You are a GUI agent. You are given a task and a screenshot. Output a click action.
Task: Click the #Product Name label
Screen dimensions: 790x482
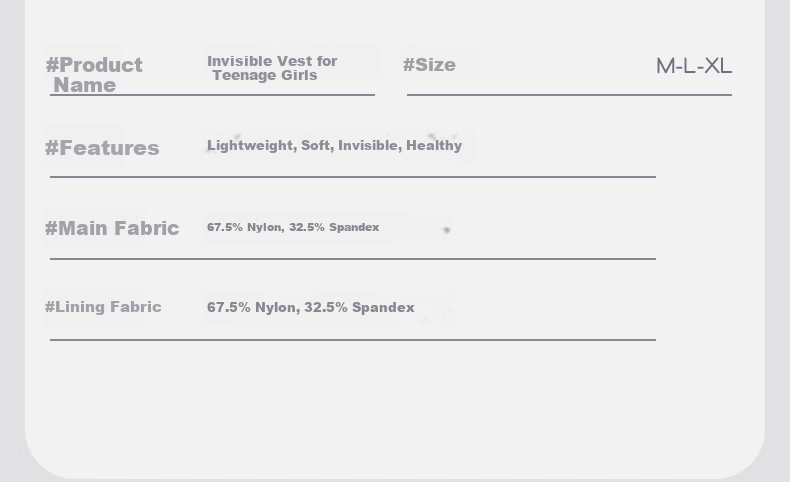pyautogui.click(x=94, y=75)
